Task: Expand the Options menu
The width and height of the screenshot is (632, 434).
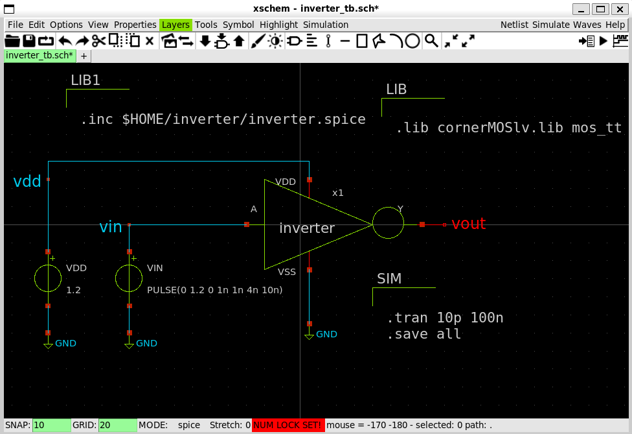Action: pos(66,25)
